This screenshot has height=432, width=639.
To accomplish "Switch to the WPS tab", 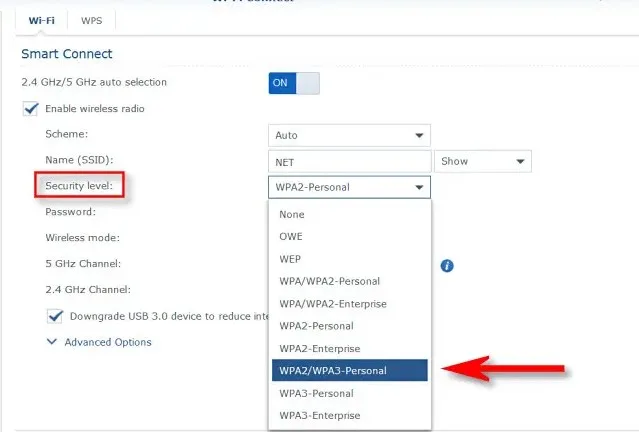I will pos(91,19).
